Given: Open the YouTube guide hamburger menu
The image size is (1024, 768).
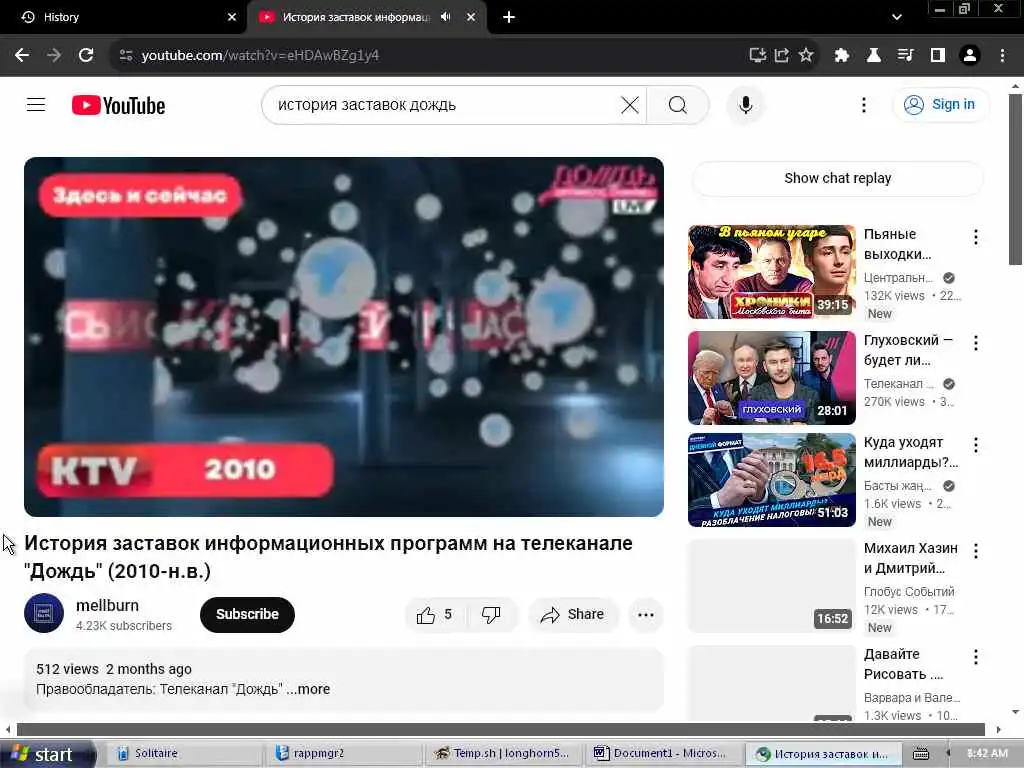Looking at the screenshot, I should (36, 104).
